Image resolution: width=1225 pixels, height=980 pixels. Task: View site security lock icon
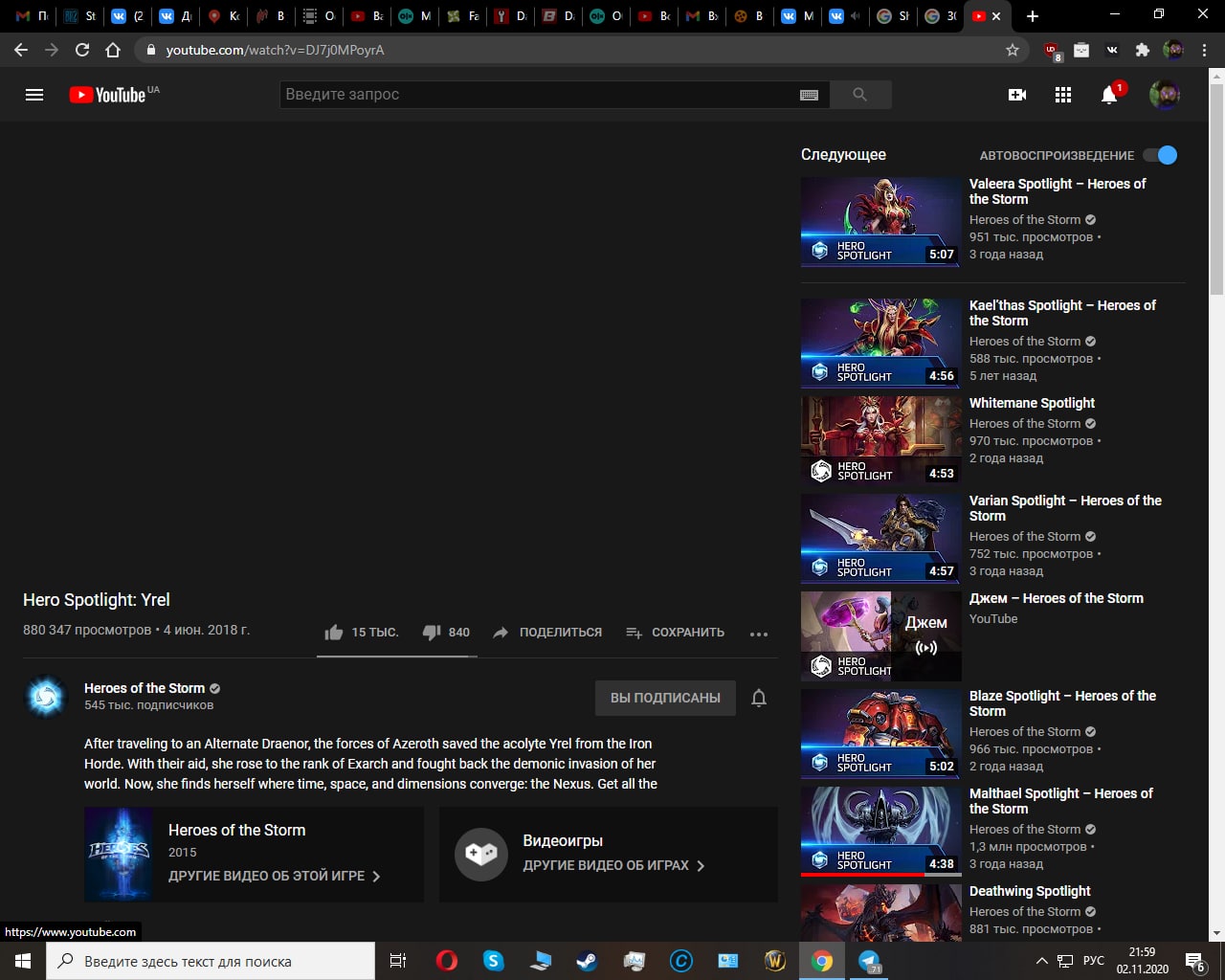150,50
